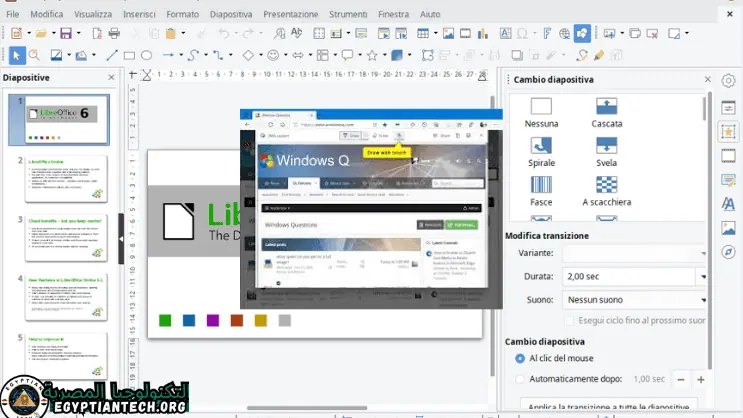The height and width of the screenshot is (418, 743).
Task: Expand the Table icon dropdown arrow
Action: click(435, 33)
